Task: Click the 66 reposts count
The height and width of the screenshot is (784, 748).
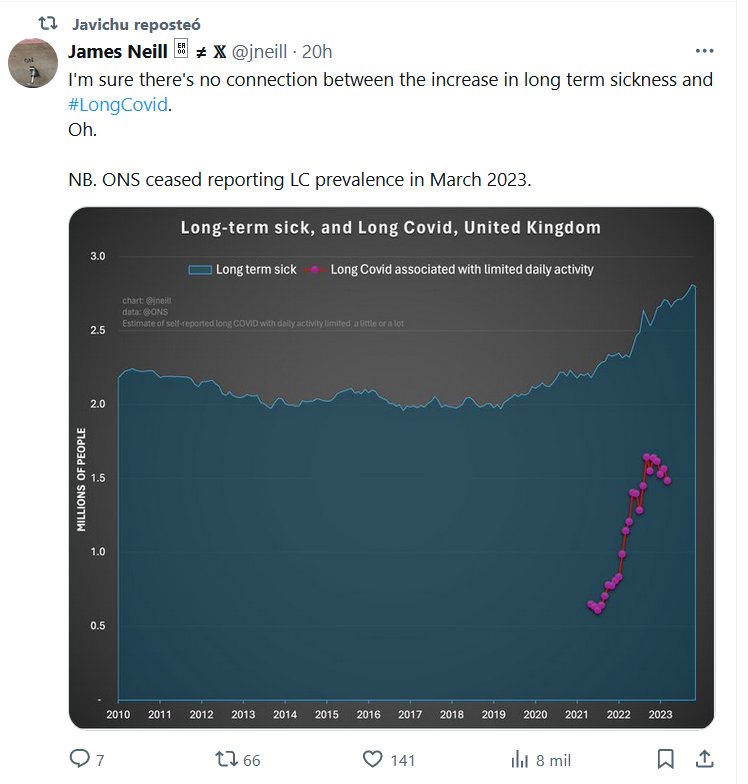Action: pyautogui.click(x=251, y=760)
